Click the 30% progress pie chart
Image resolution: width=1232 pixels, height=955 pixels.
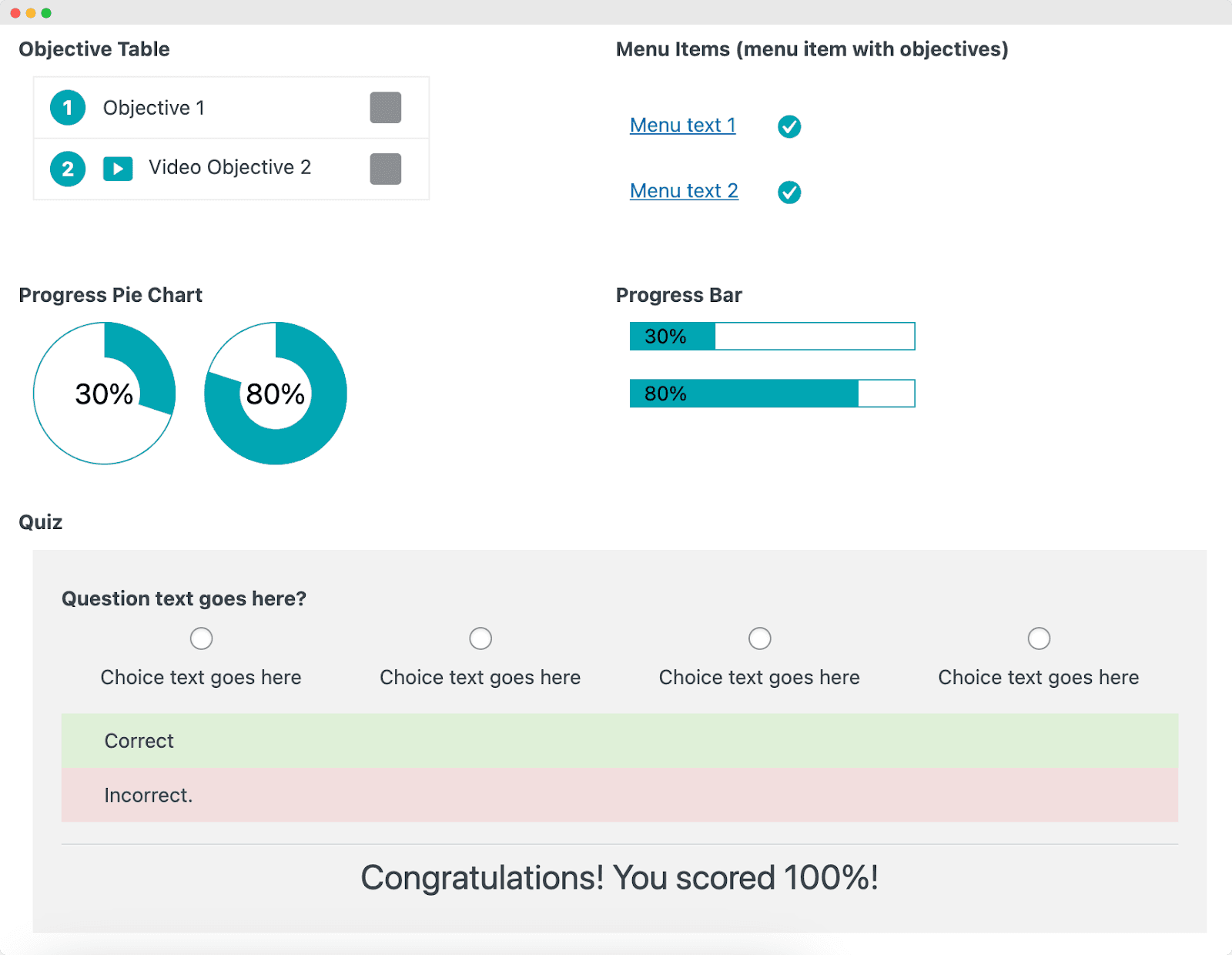click(x=103, y=393)
